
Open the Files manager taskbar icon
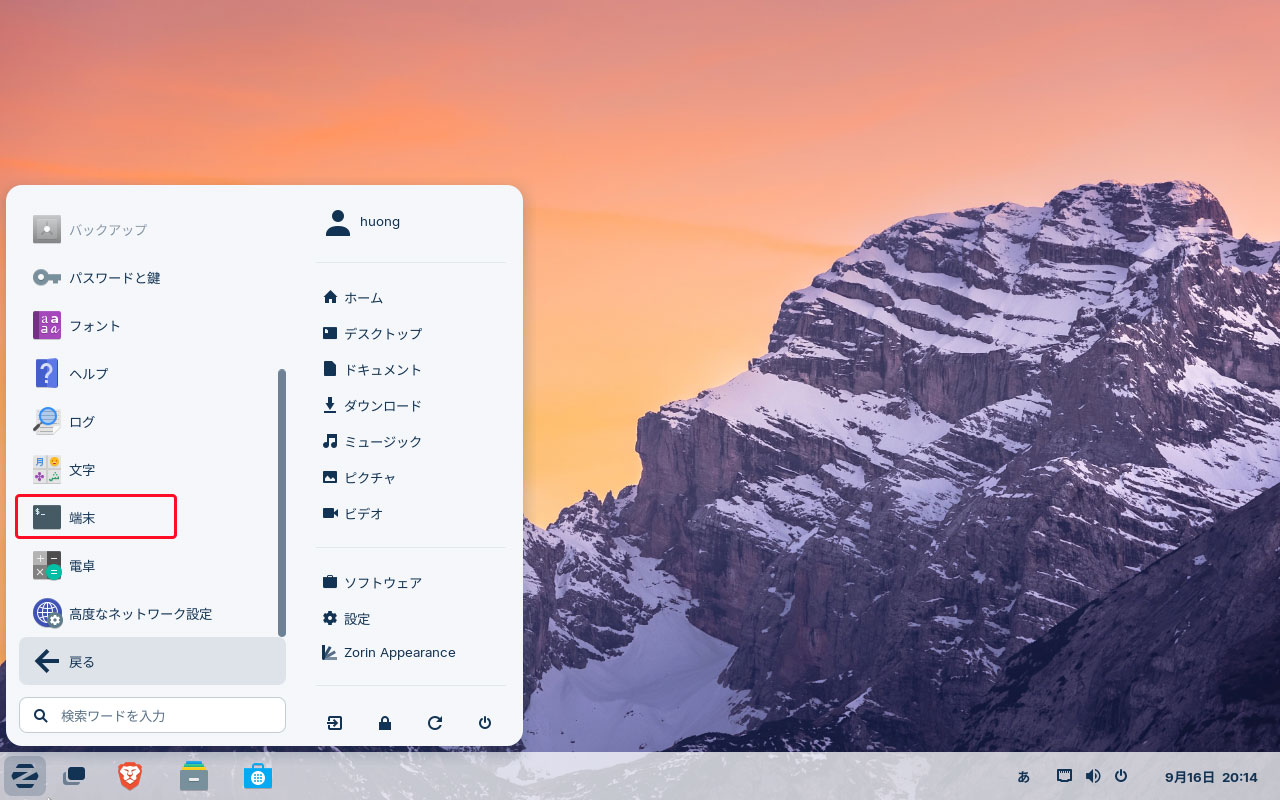194,776
